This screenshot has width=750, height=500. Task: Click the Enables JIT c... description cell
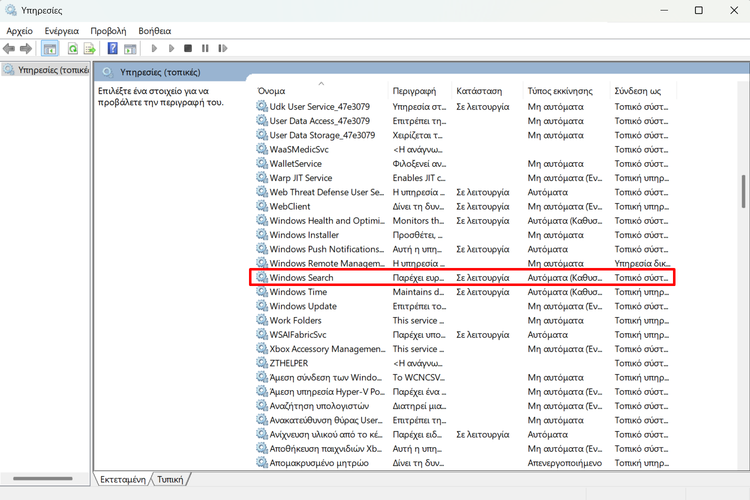click(419, 178)
